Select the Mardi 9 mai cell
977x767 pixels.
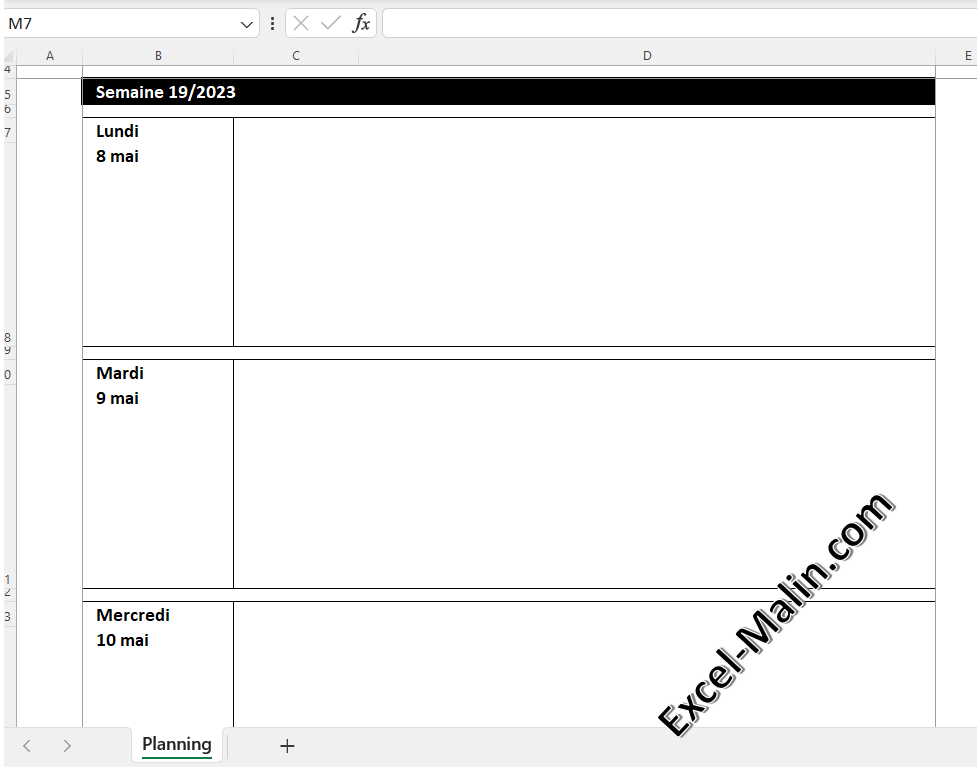(x=158, y=474)
